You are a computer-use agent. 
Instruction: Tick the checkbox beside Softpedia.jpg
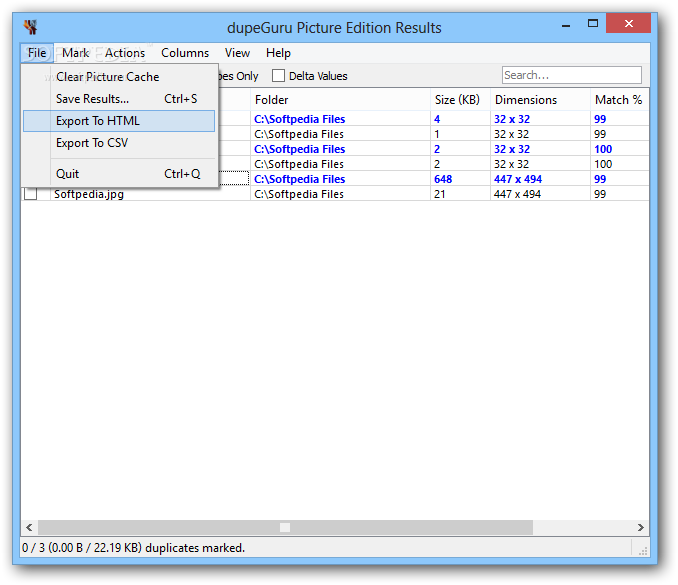(30, 194)
